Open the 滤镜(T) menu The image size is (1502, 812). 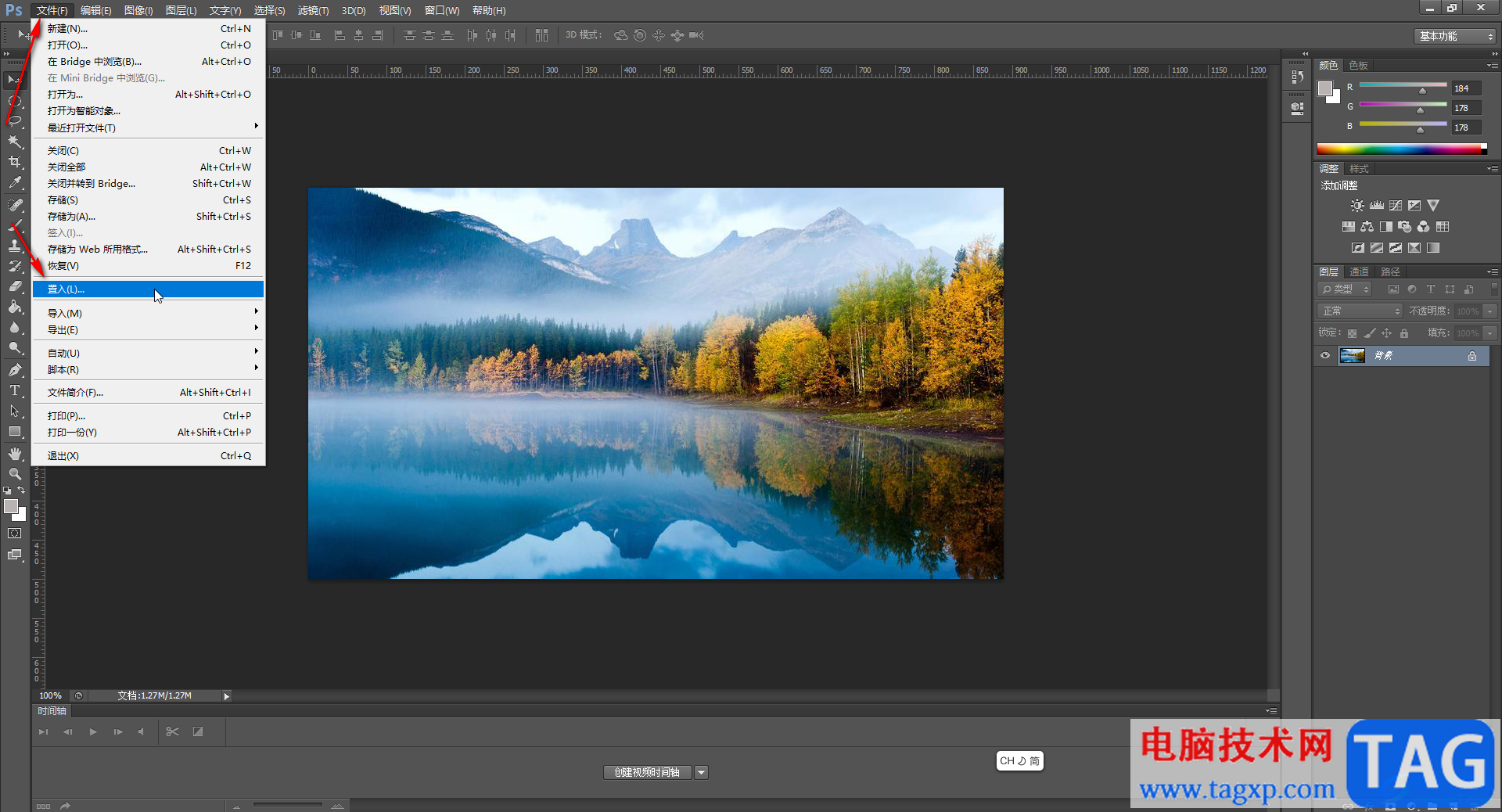tap(313, 10)
